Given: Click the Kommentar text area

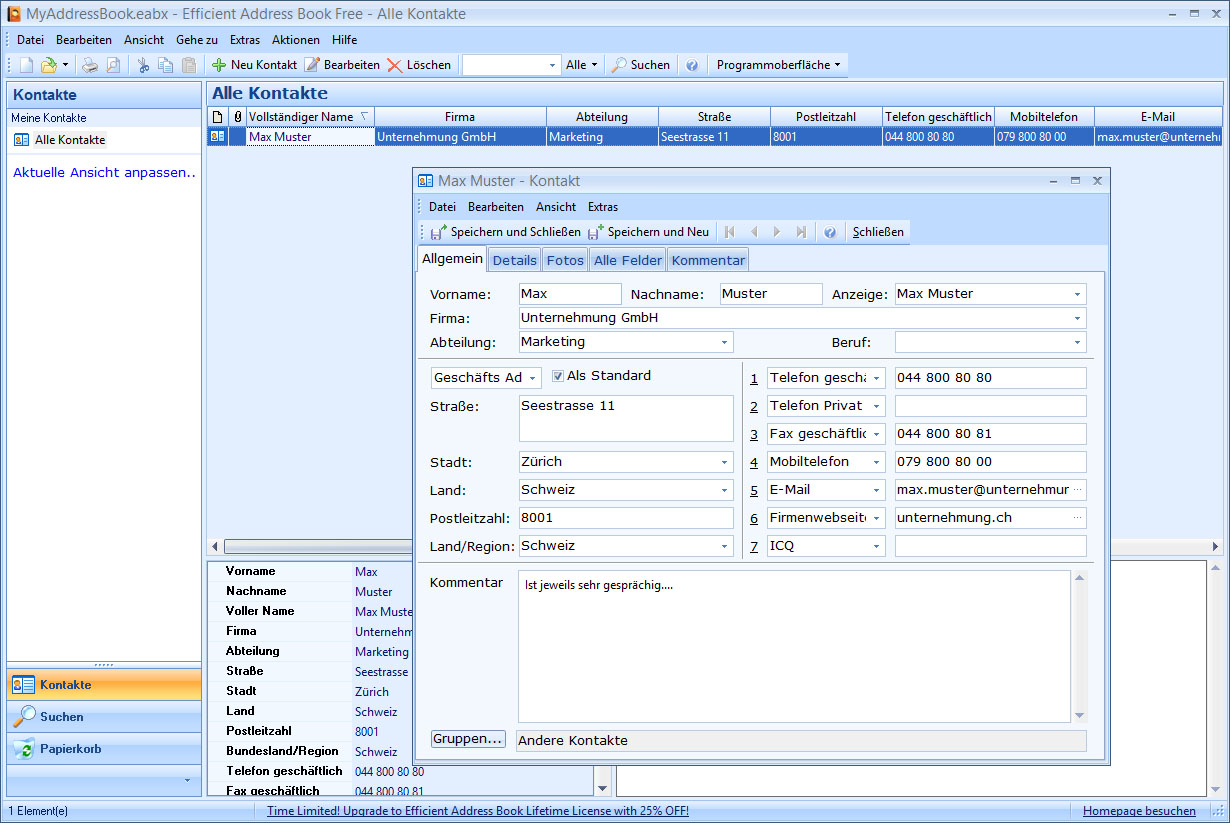Looking at the screenshot, I should 794,646.
